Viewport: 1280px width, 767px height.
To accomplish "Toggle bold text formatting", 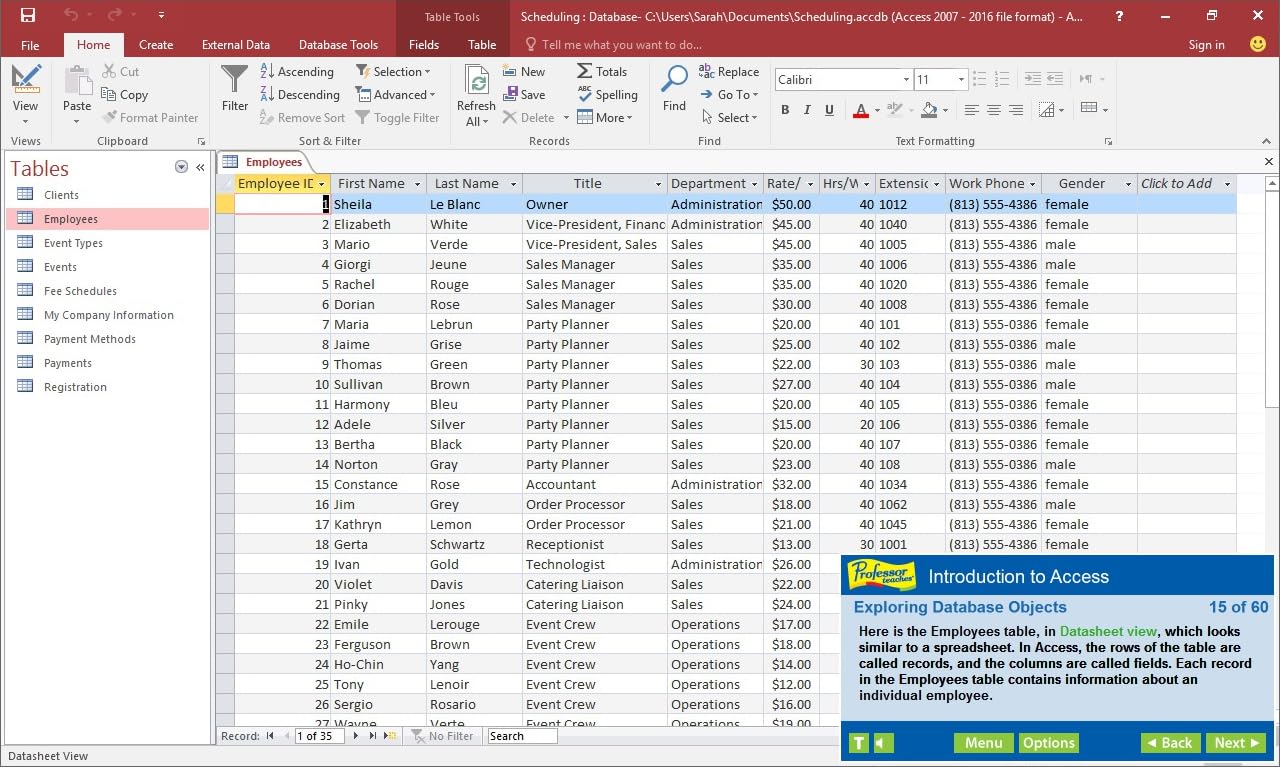I will (785, 110).
